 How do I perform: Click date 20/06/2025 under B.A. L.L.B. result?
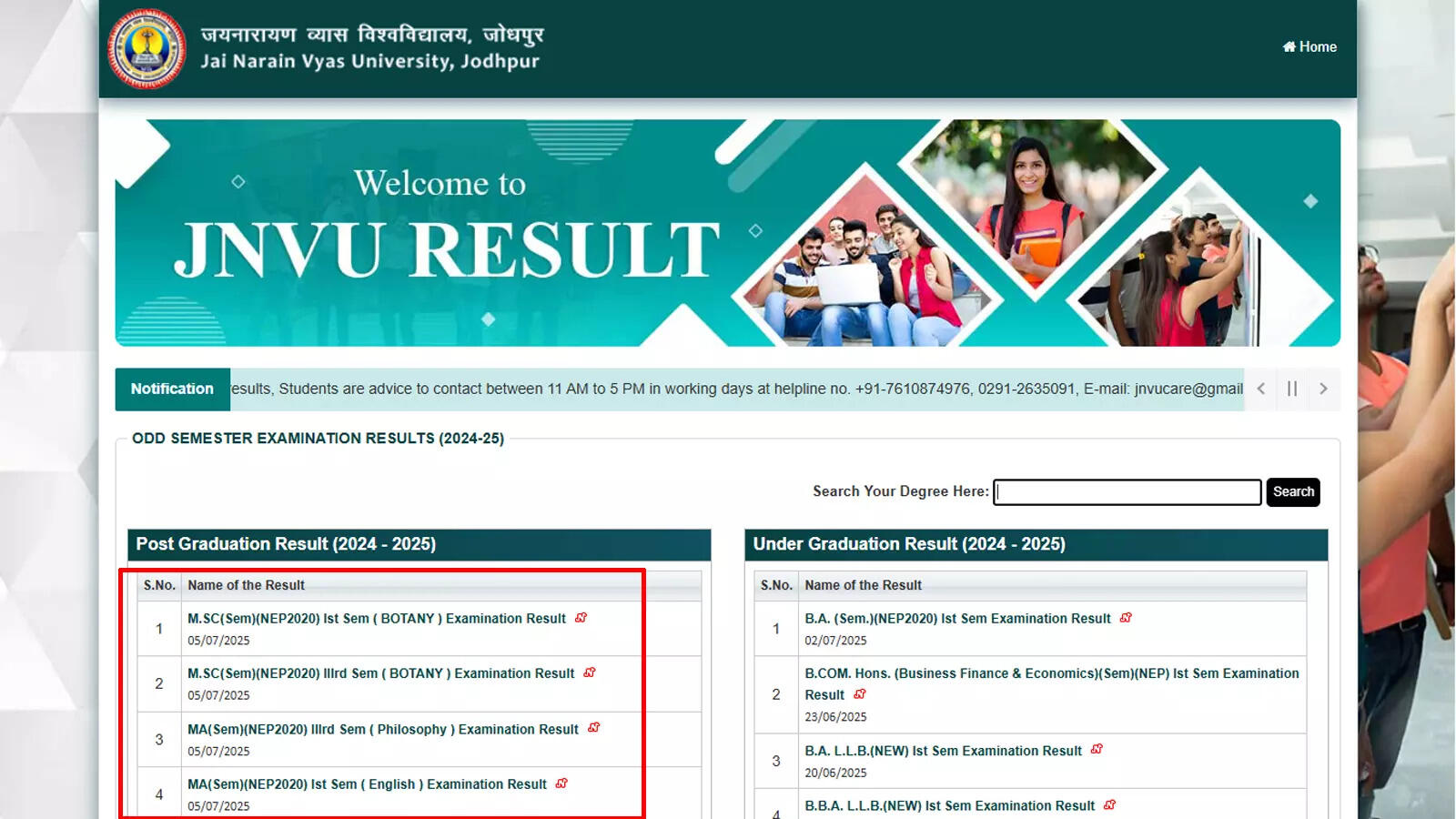835,773
